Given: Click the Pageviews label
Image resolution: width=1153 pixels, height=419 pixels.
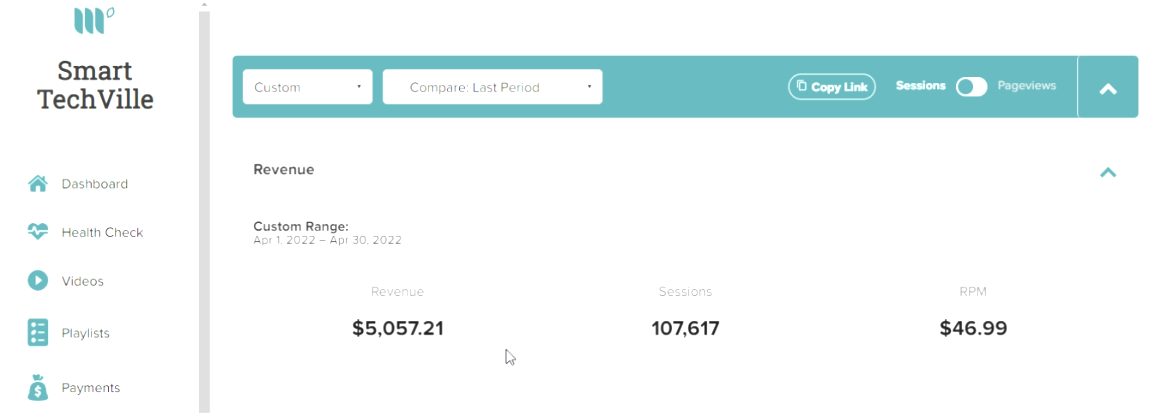Looking at the screenshot, I should coord(1027,85).
